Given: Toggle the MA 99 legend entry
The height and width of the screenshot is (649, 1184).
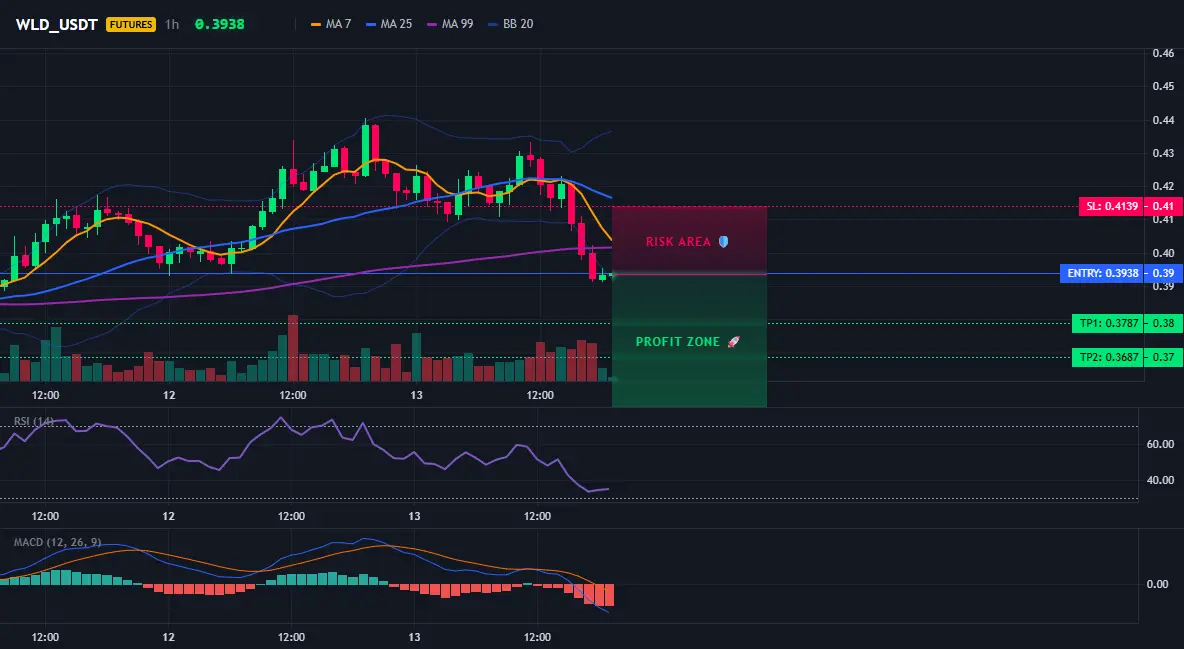Looking at the screenshot, I should pyautogui.click(x=450, y=24).
